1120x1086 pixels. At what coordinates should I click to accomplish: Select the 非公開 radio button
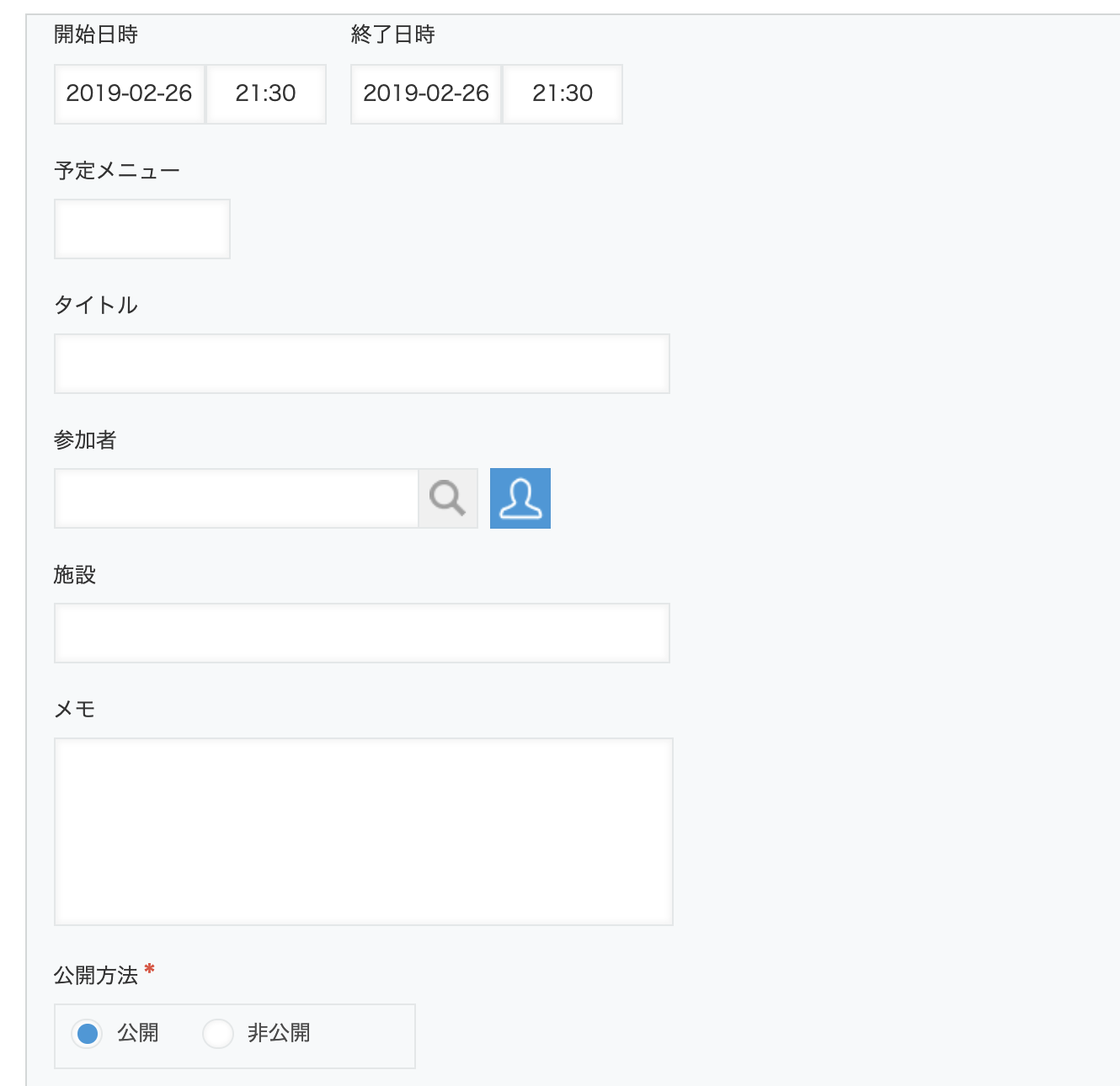[x=217, y=1033]
